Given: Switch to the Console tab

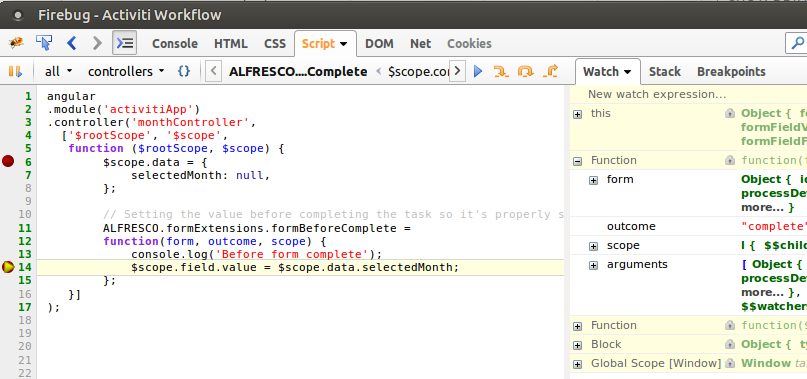Looking at the screenshot, I should 174,44.
